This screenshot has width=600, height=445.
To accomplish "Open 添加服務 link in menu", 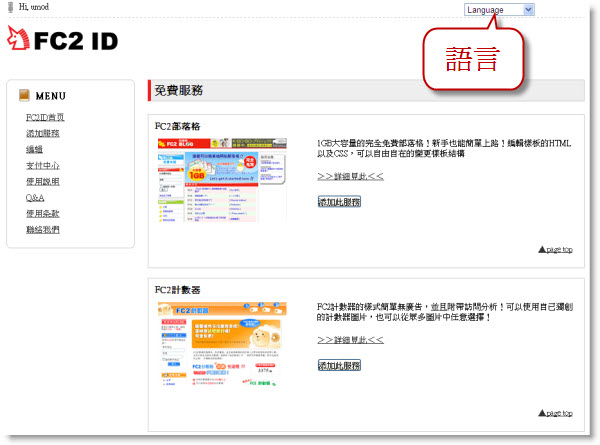I will pyautogui.click(x=42, y=133).
